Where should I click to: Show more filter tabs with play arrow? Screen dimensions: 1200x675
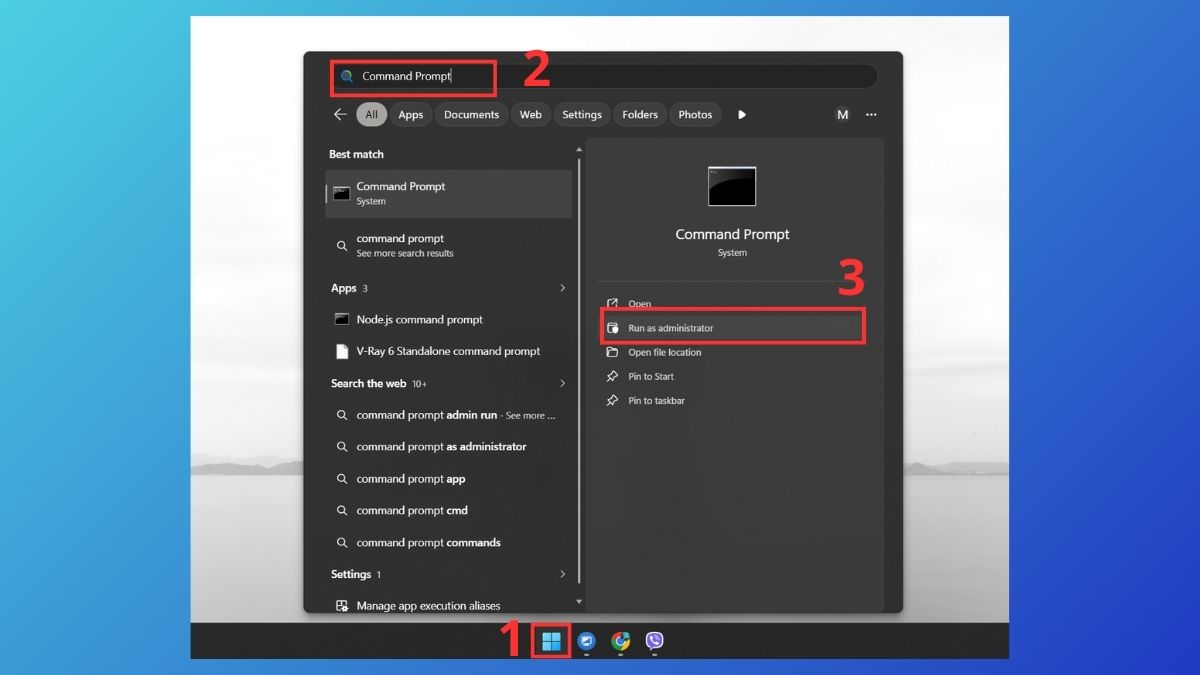(x=742, y=115)
